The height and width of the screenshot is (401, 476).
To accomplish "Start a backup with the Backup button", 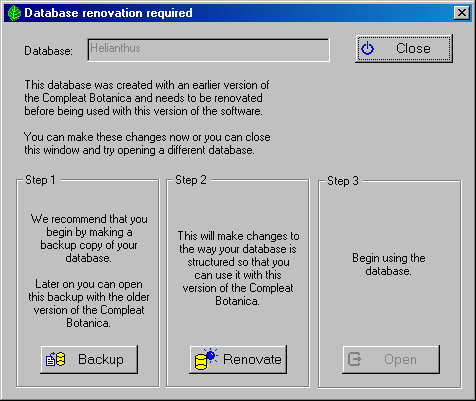I will click(89, 359).
